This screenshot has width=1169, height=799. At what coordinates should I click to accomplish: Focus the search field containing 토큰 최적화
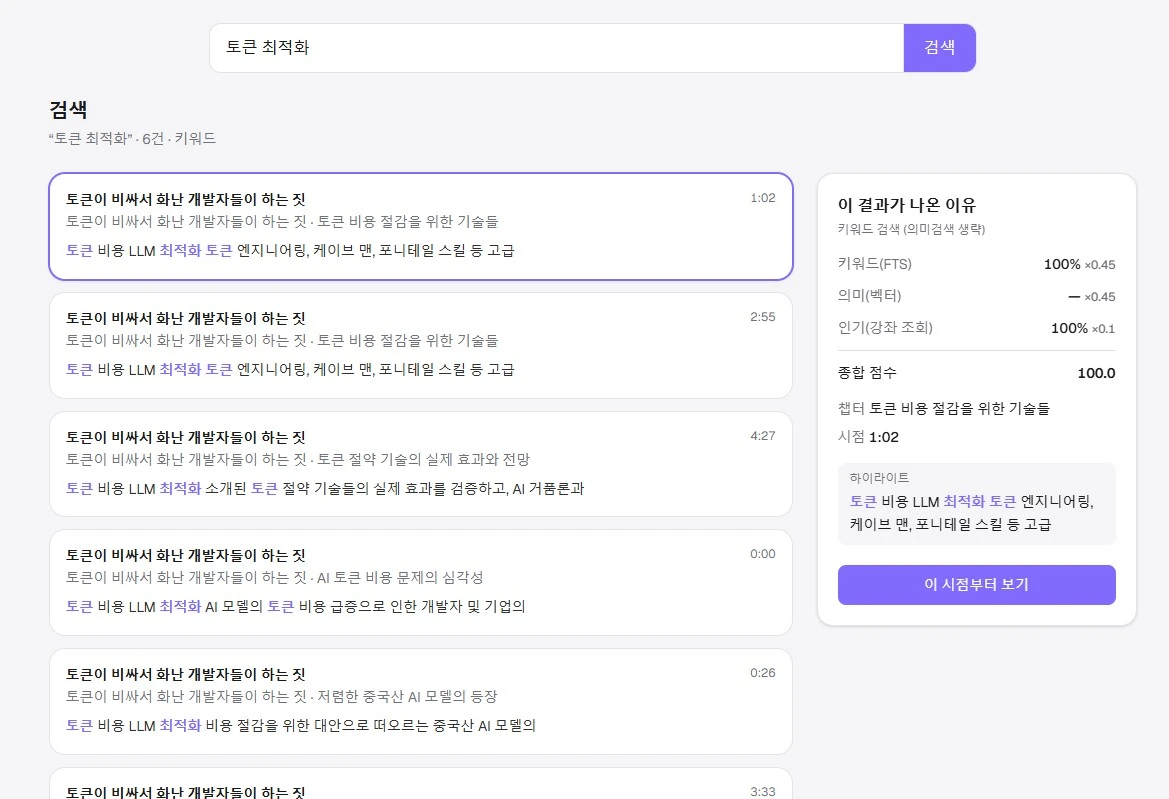(x=556, y=48)
